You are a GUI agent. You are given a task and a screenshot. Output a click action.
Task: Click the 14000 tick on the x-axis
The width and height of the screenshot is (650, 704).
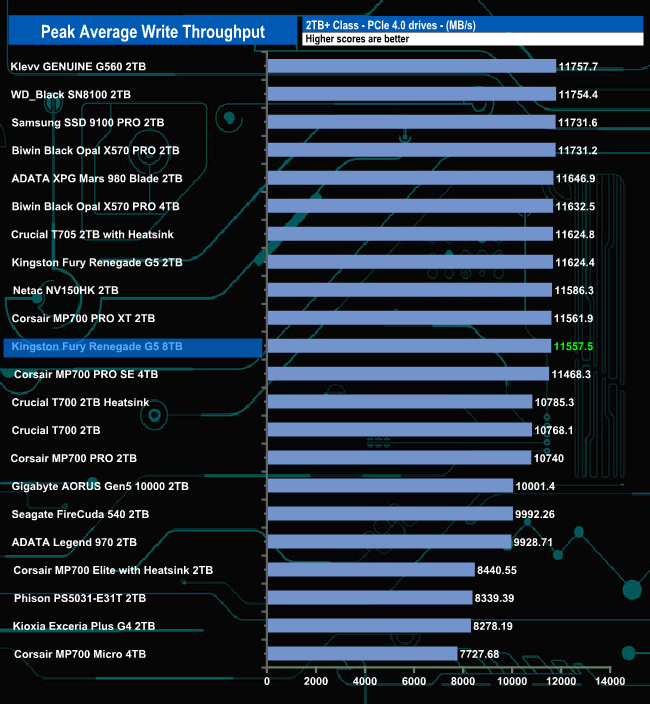(x=610, y=681)
